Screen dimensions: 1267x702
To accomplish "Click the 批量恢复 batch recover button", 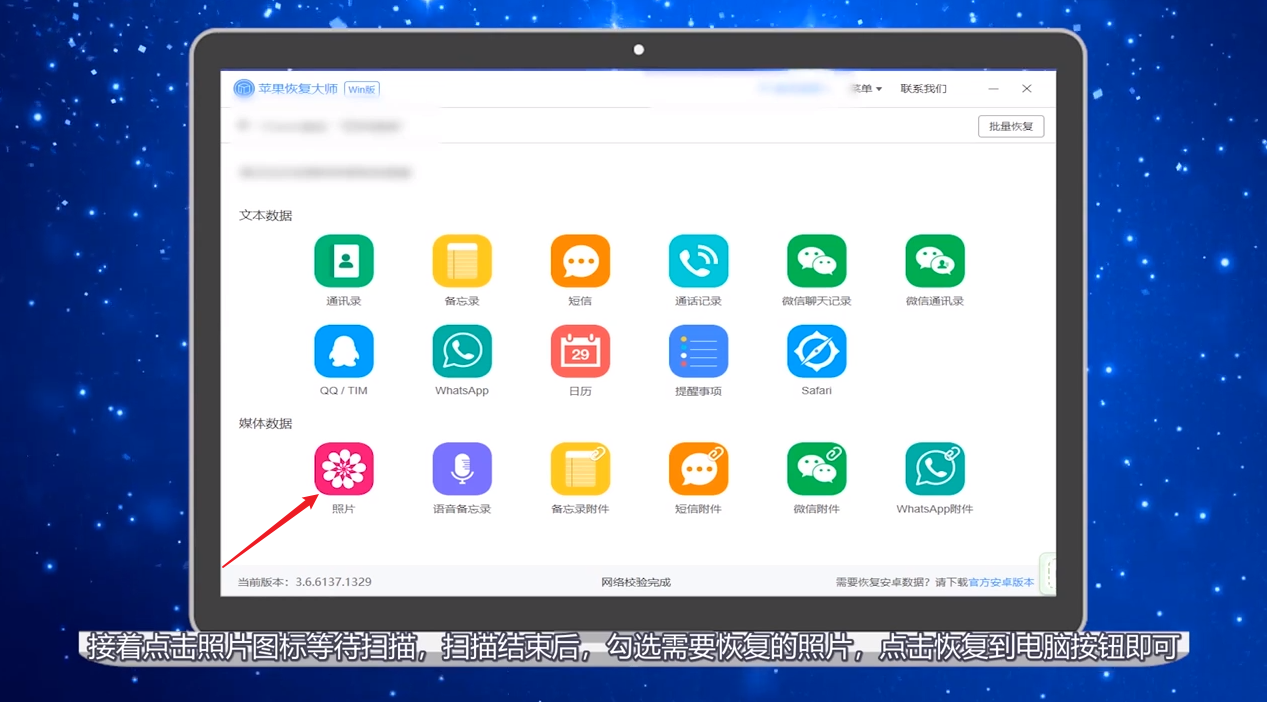I will (x=1011, y=126).
